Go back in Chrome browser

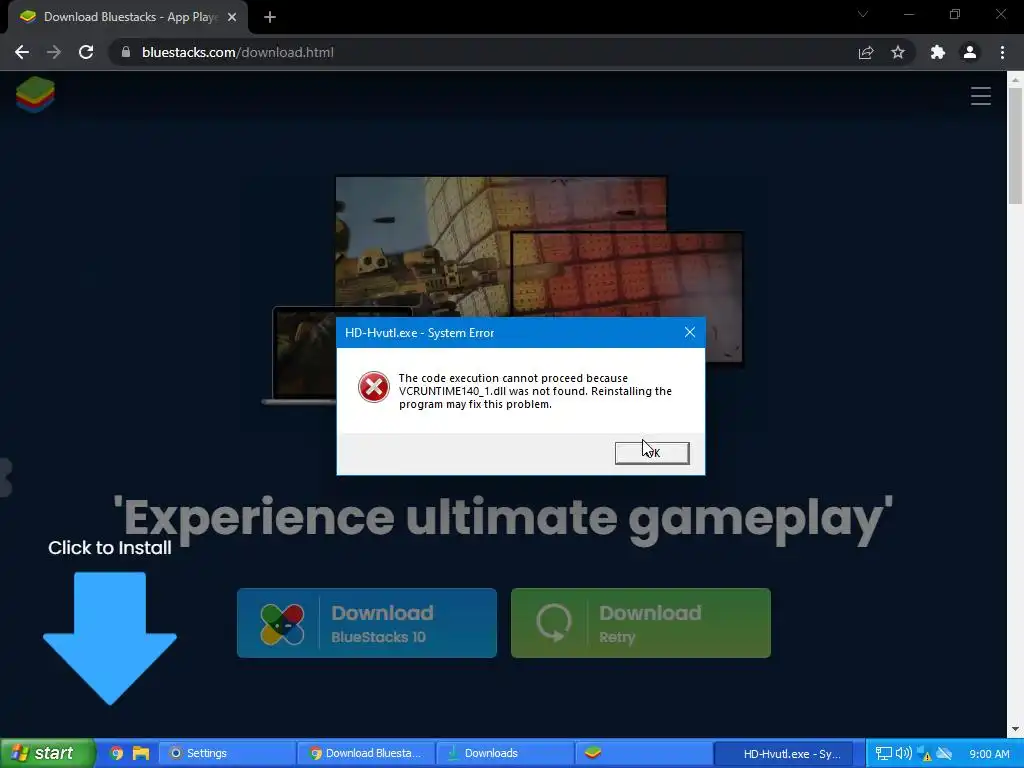[x=22, y=52]
